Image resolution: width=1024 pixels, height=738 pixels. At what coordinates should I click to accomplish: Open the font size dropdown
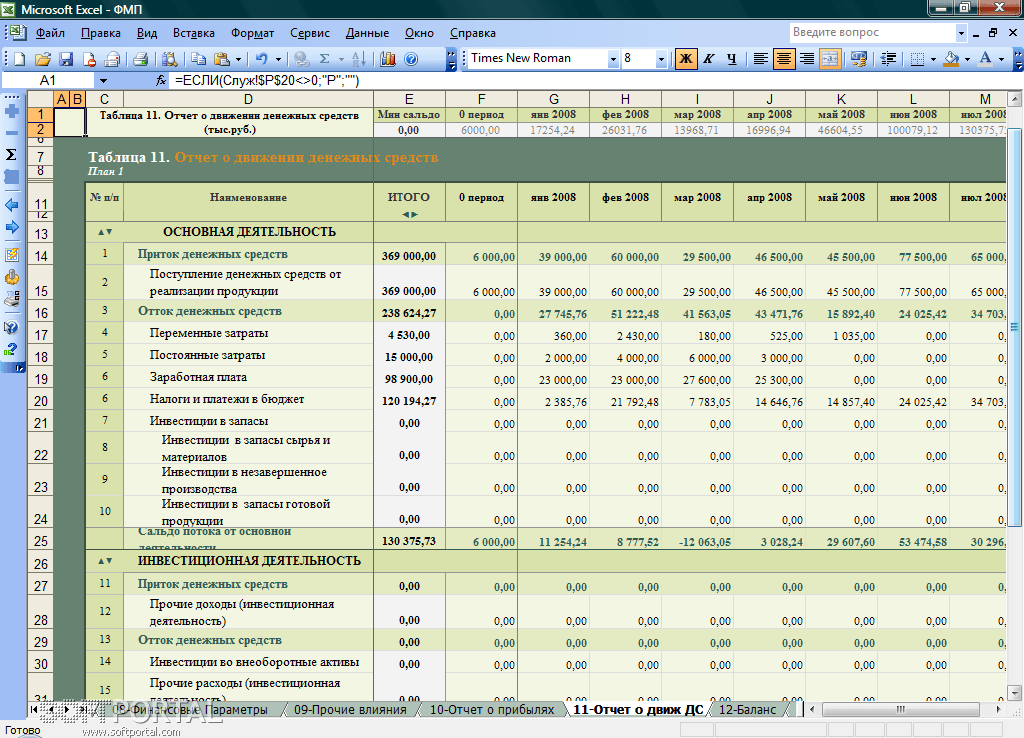pyautogui.click(x=661, y=59)
